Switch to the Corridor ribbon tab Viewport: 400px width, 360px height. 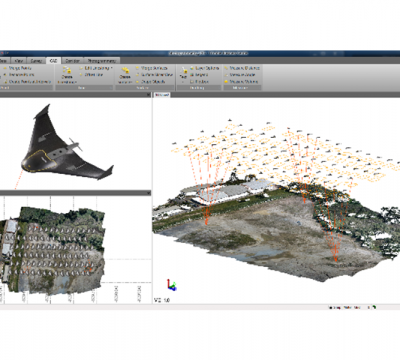(72, 61)
